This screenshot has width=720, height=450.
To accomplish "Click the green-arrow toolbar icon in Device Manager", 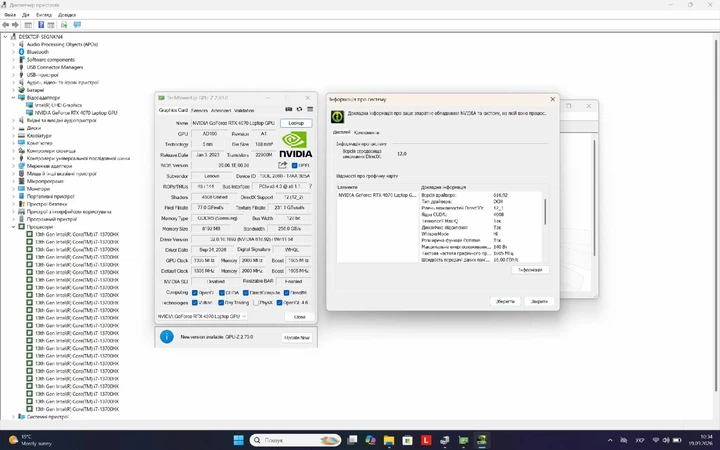I will tap(64, 25).
